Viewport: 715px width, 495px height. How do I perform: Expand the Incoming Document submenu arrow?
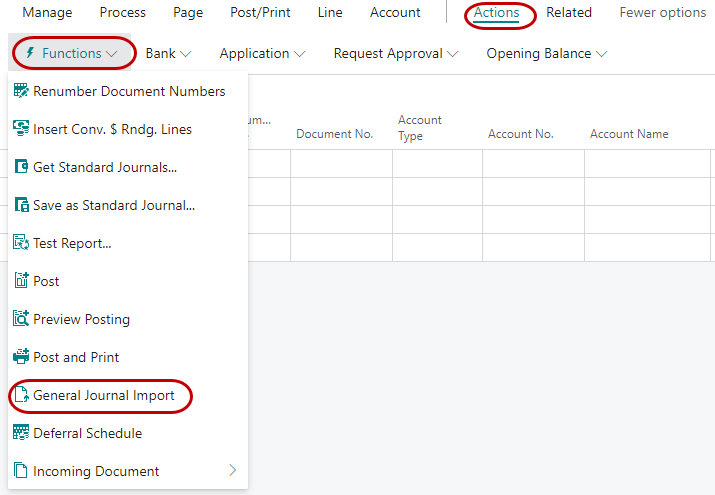232,471
